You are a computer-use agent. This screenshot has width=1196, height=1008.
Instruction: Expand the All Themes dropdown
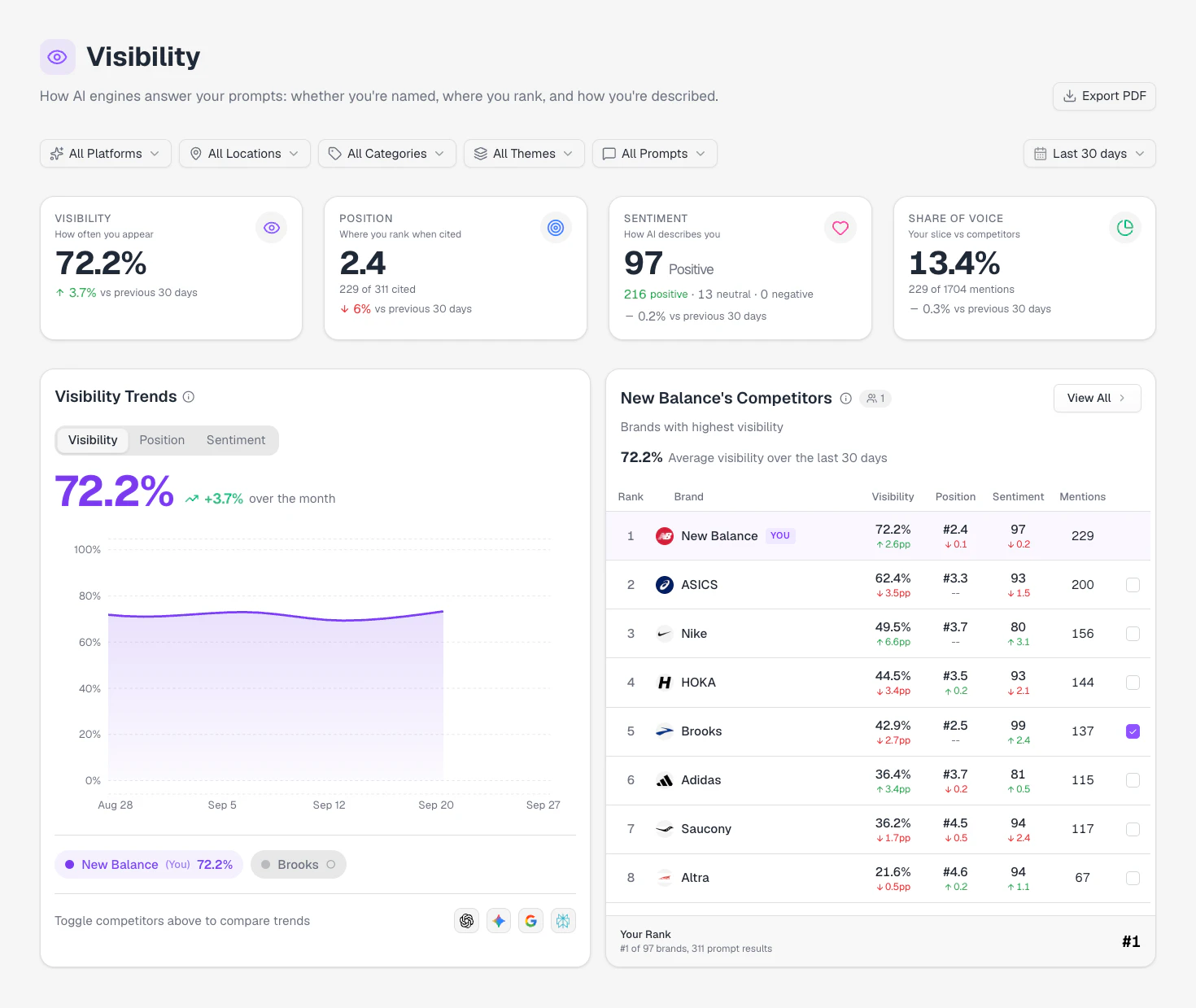(x=524, y=154)
